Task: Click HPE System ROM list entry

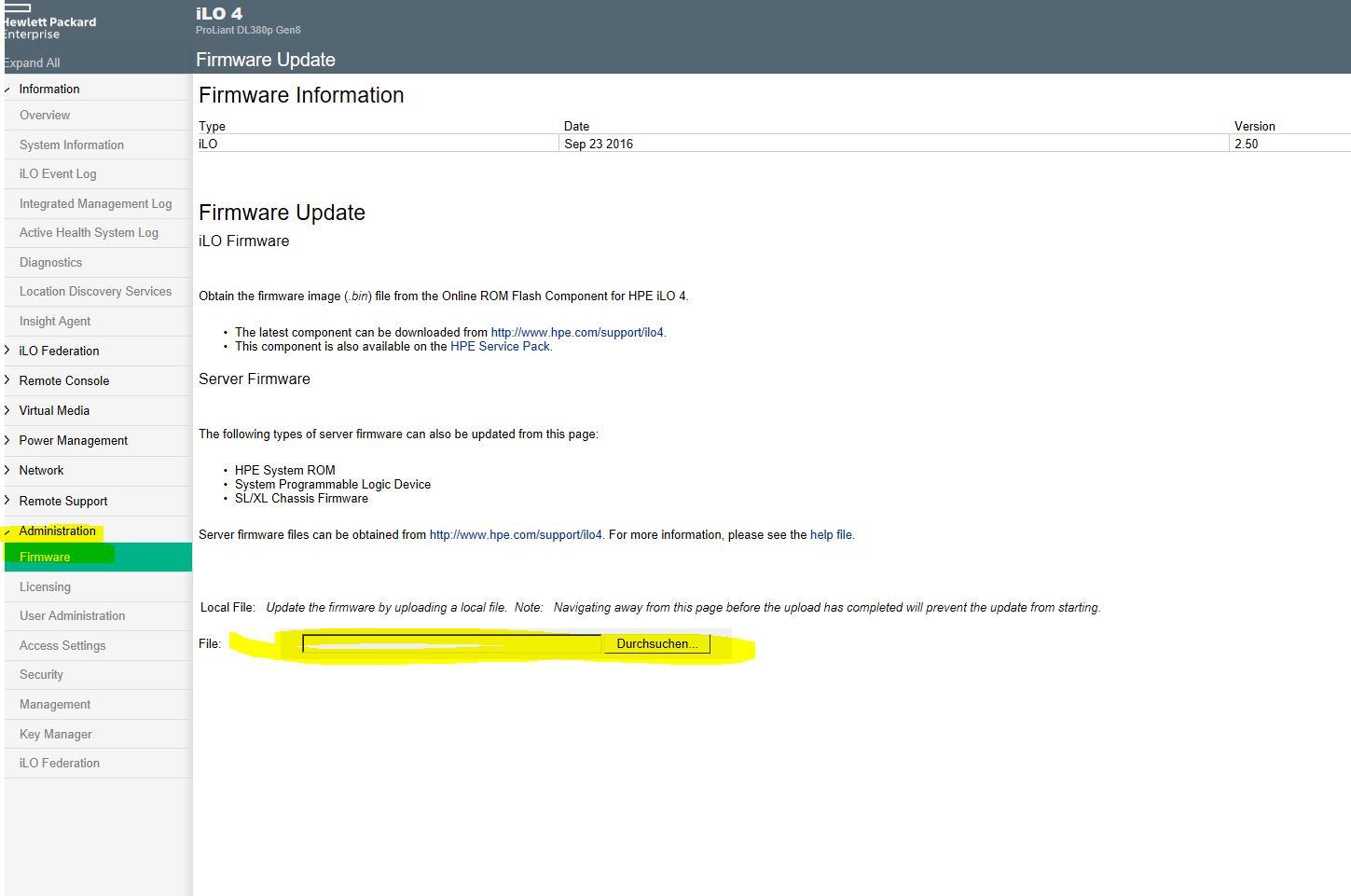Action: point(284,470)
